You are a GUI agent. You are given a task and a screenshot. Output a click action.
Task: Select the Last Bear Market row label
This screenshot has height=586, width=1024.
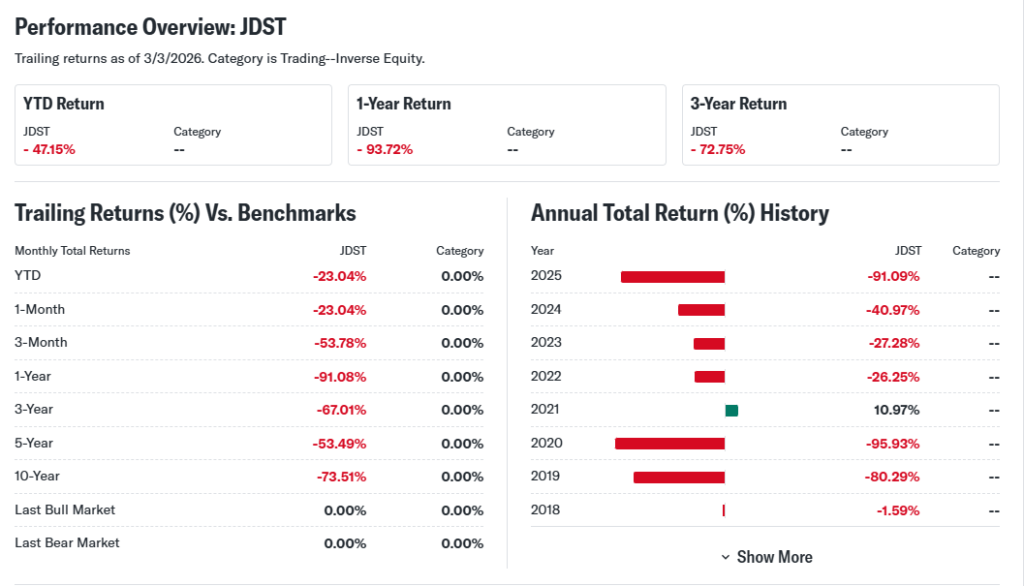coord(67,543)
